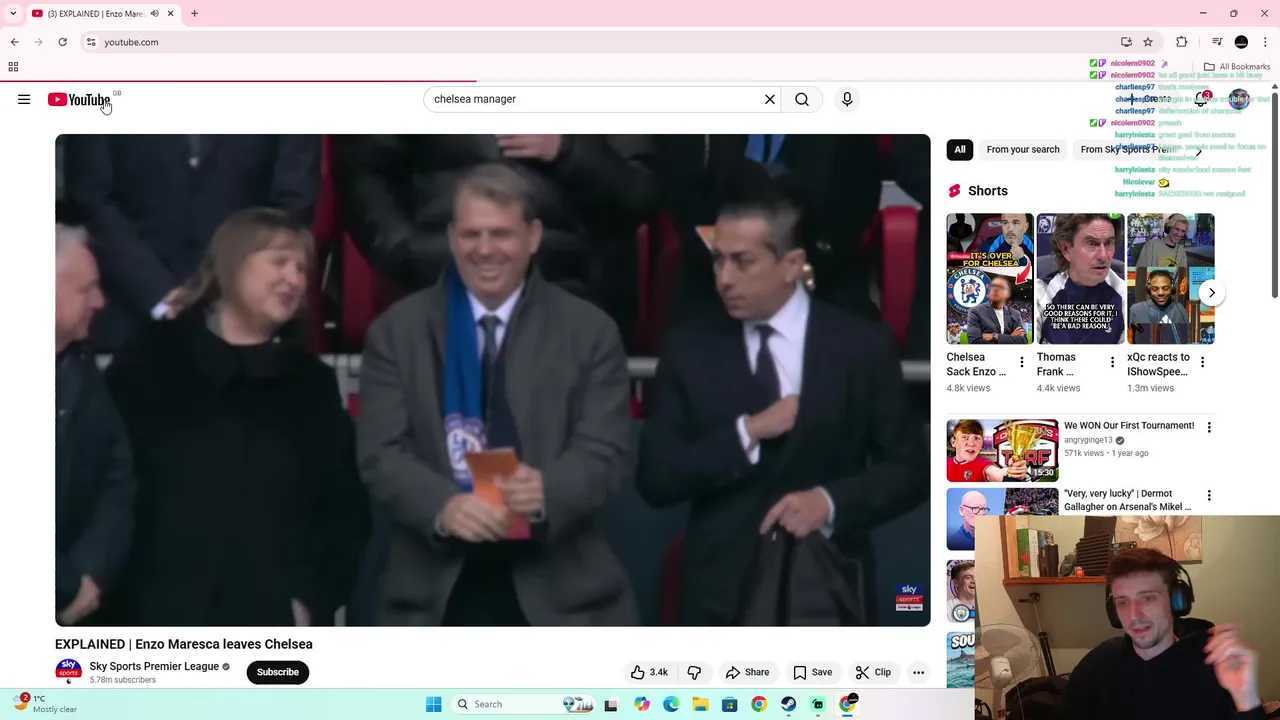Select the 'All' filter chip
This screenshot has width=1280, height=720.
coord(960,149)
